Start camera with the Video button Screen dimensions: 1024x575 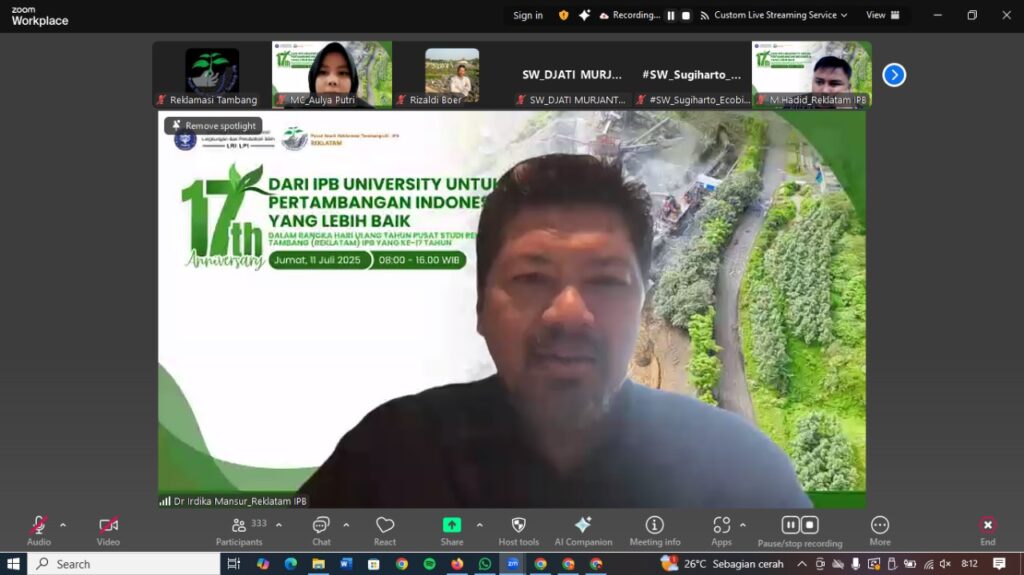pyautogui.click(x=108, y=531)
